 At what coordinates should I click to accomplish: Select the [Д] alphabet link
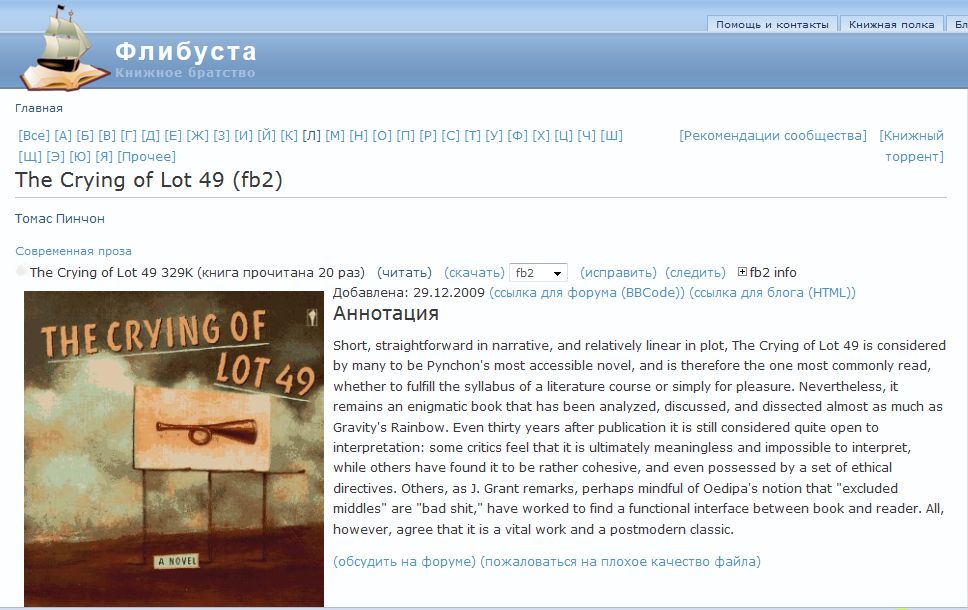pyautogui.click(x=150, y=135)
